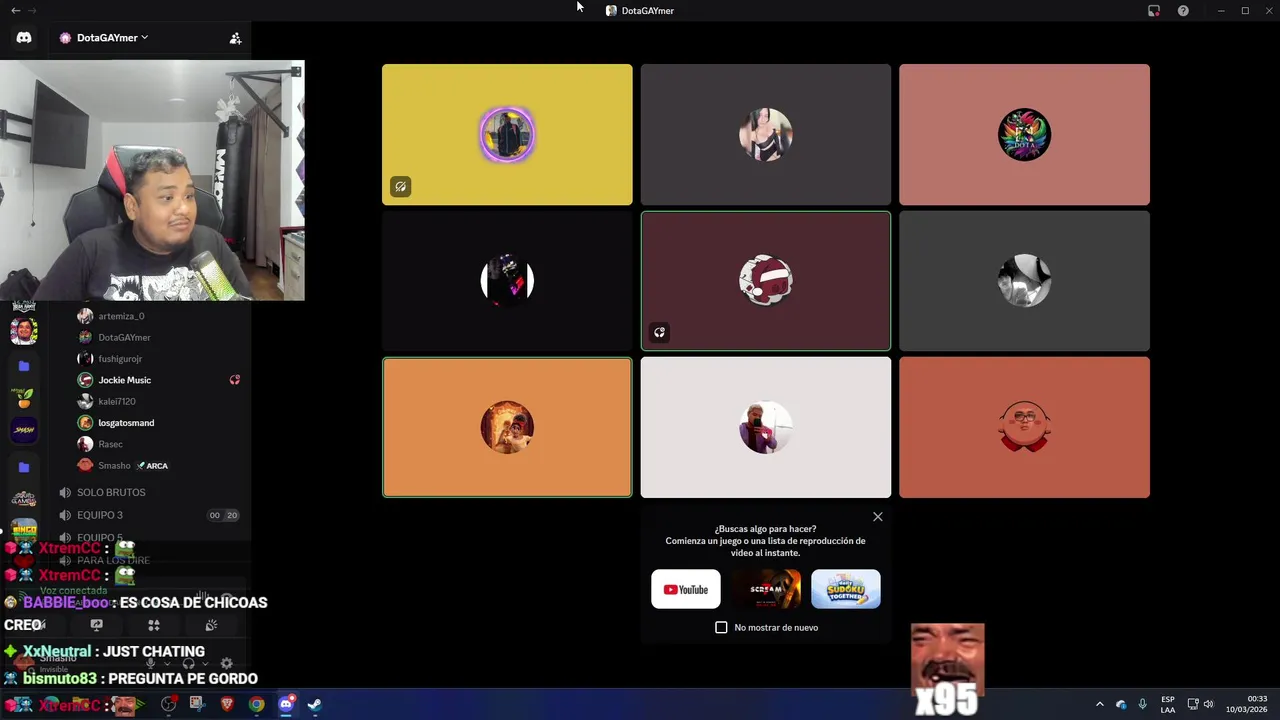Select the dark grey tile with monochrome avatar

point(1024,281)
